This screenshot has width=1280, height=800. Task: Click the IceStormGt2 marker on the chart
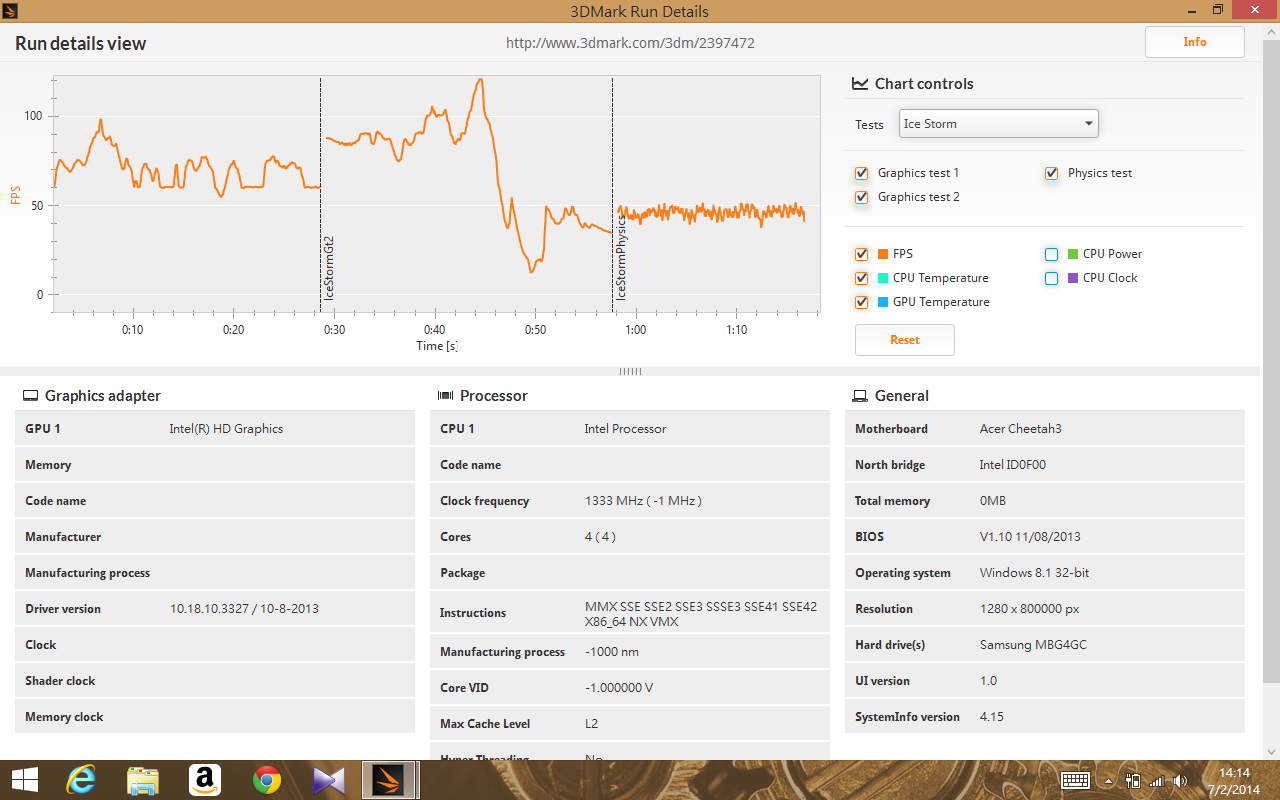[329, 268]
